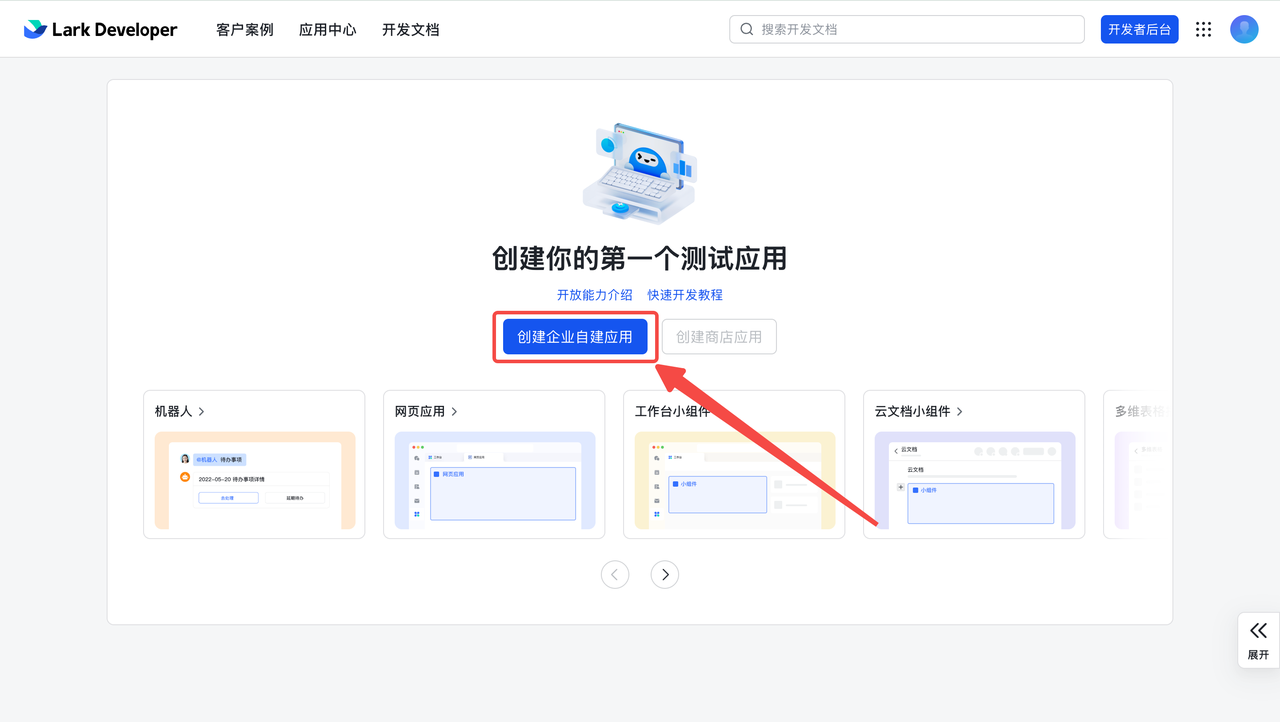Click the 展开 double-chevron icon
This screenshot has width=1280, height=722.
pos(1258,630)
